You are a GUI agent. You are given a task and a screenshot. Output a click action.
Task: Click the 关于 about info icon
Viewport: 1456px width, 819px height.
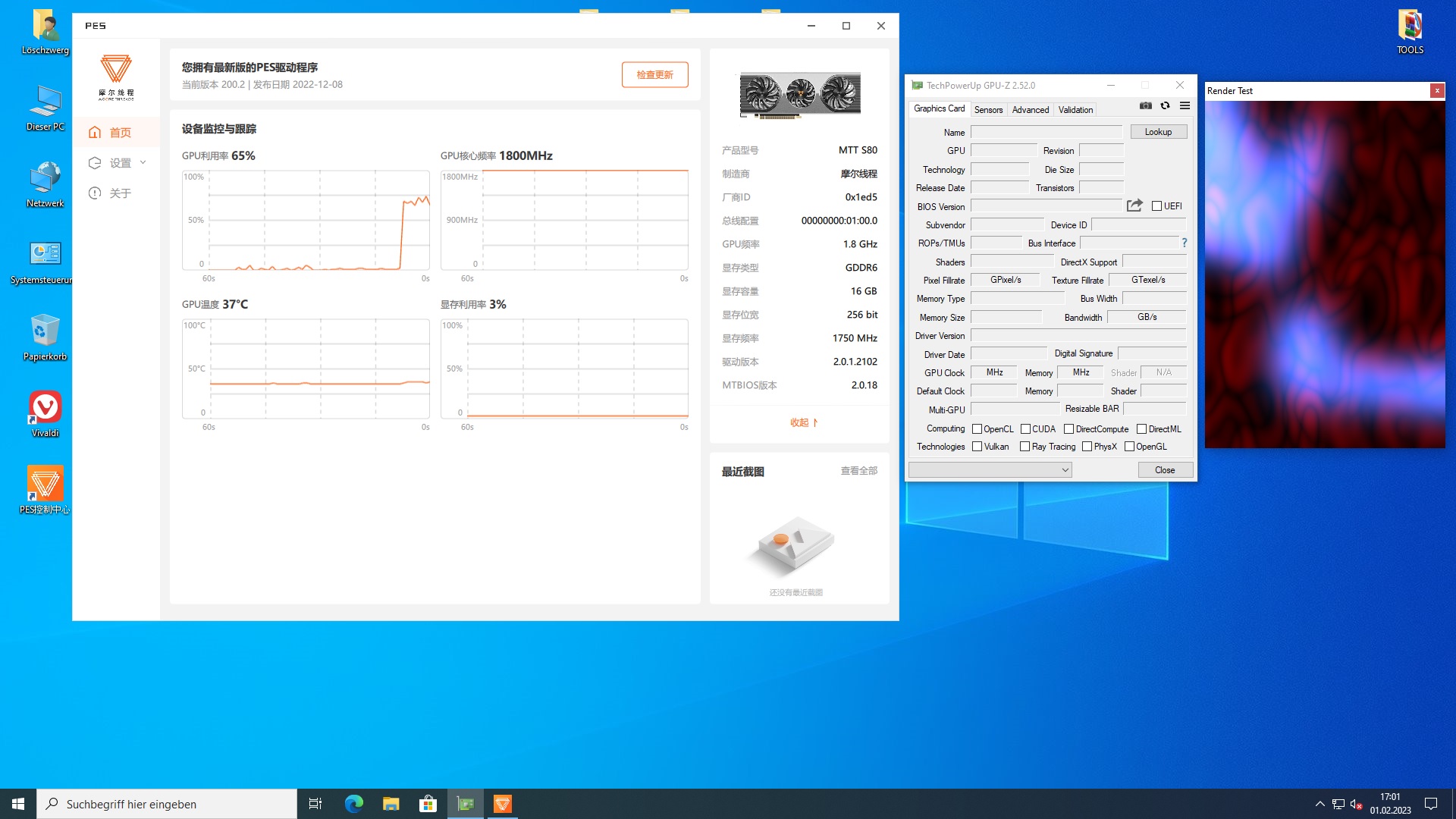pyautogui.click(x=95, y=193)
